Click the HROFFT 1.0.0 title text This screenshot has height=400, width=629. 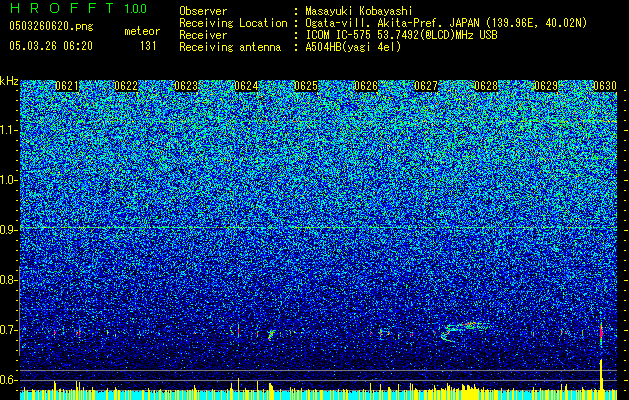coord(79,8)
